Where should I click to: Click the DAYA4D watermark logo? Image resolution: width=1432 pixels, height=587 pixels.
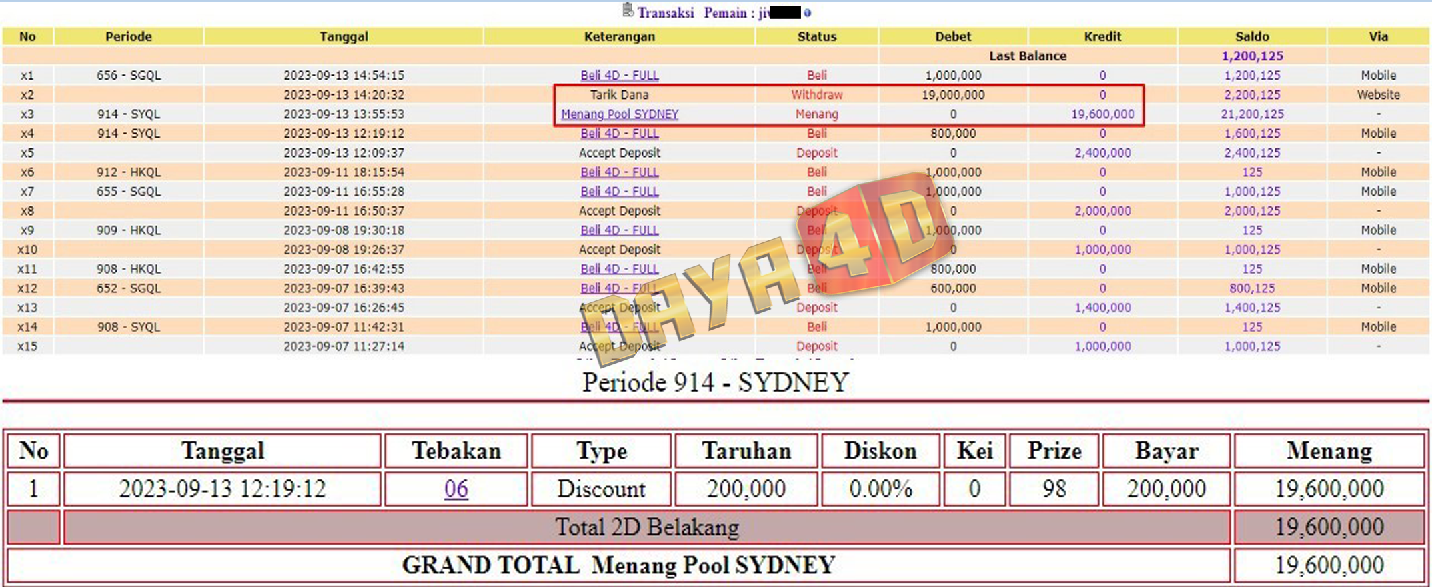[760, 268]
